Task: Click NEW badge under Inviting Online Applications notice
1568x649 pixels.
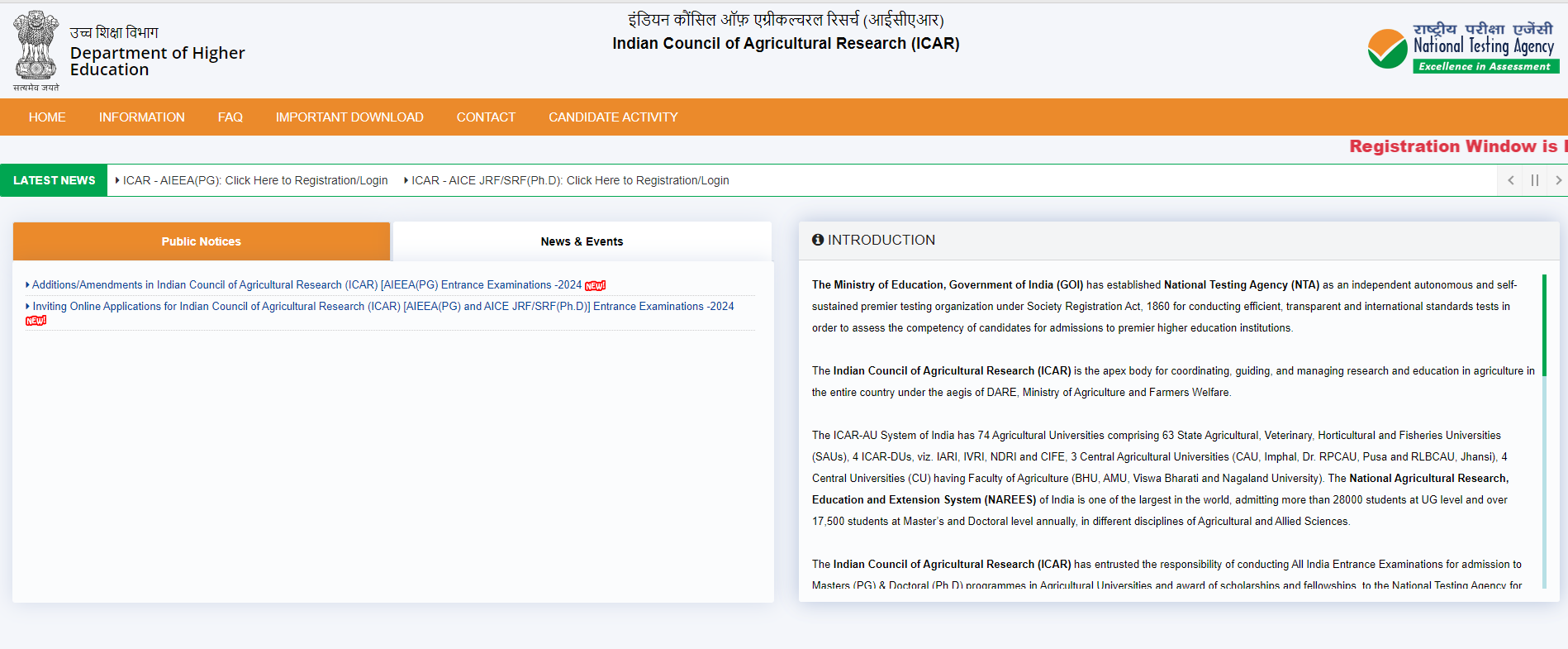Action: click(36, 321)
